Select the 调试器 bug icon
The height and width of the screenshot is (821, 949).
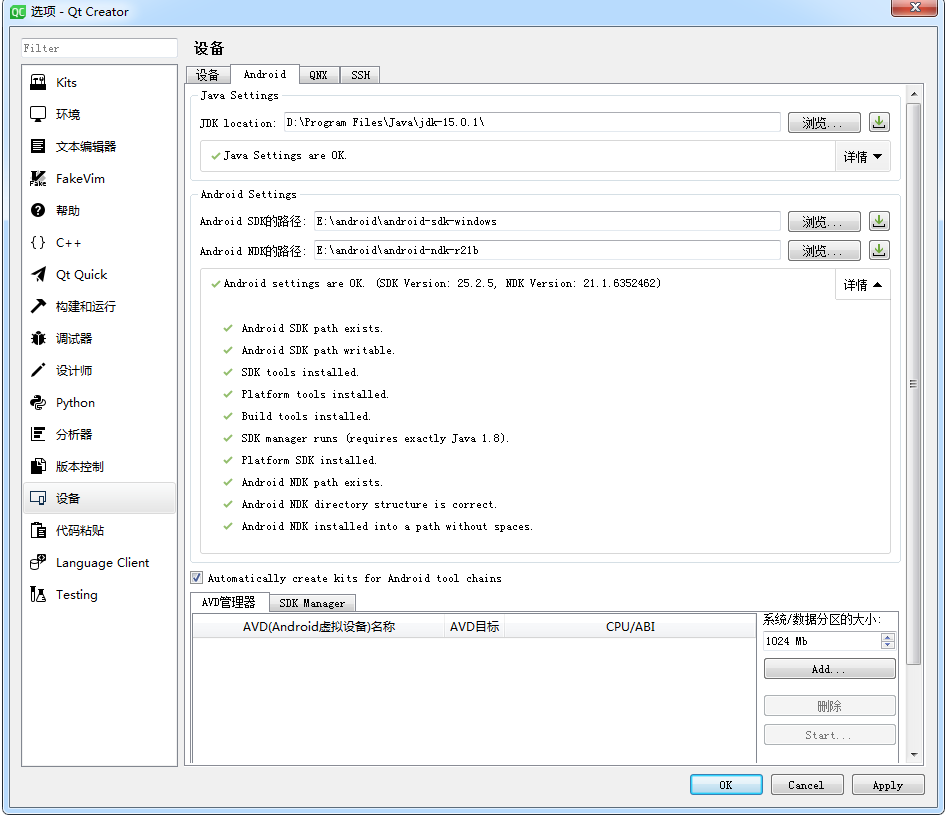pyautogui.click(x=38, y=338)
